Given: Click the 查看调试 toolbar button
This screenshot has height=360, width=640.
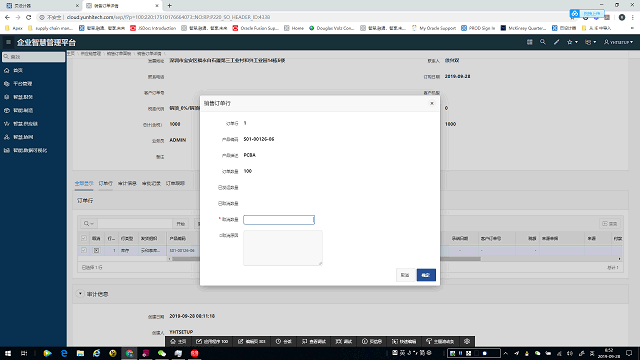Looking at the screenshot, I should tap(314, 342).
